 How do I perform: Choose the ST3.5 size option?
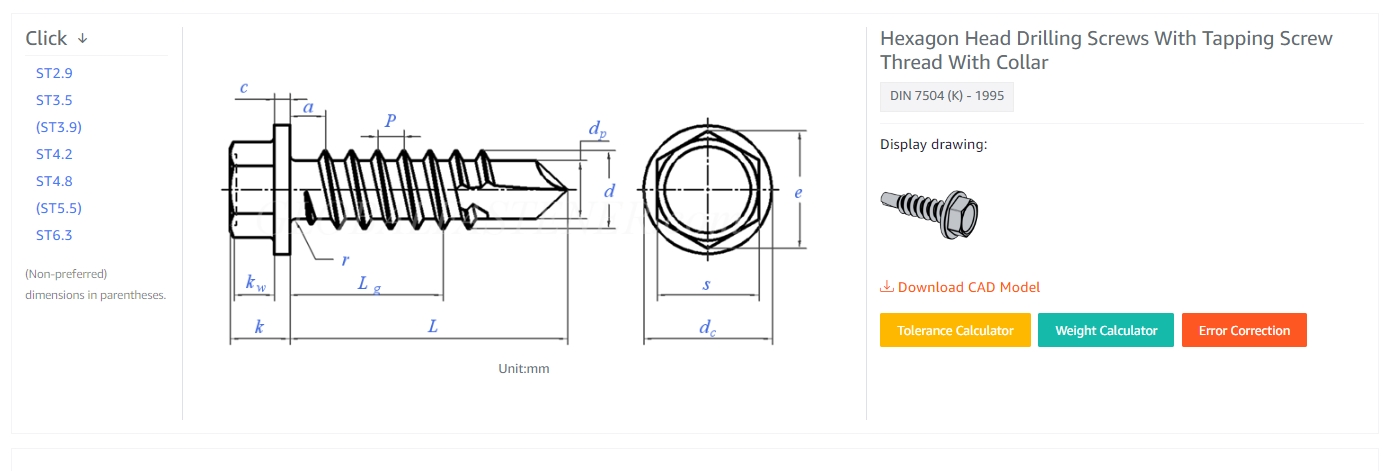pyautogui.click(x=54, y=100)
